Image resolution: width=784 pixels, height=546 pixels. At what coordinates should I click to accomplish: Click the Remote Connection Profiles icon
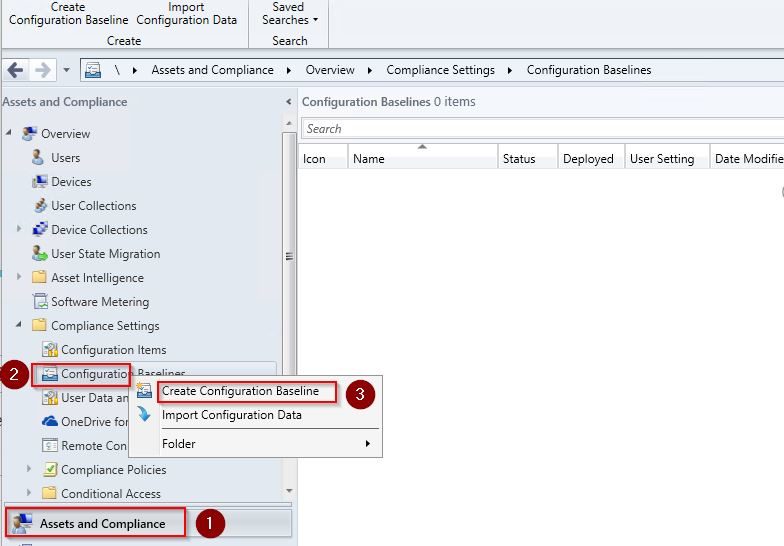tap(50, 445)
